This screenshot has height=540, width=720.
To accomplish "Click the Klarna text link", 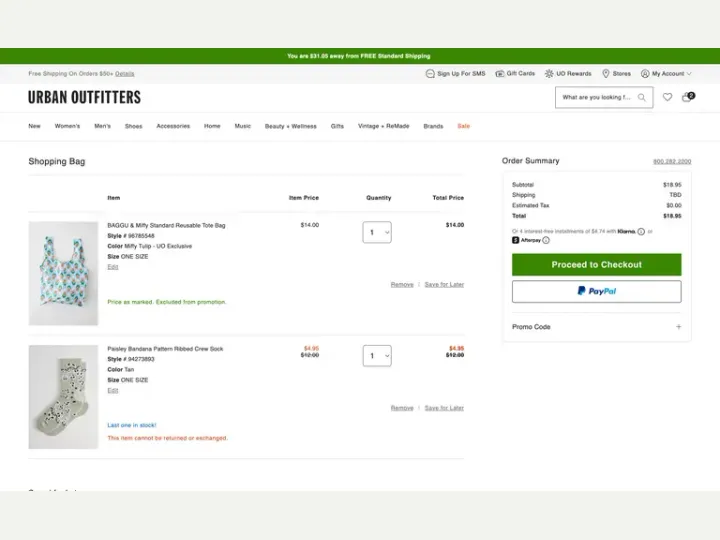I will click(626, 231).
